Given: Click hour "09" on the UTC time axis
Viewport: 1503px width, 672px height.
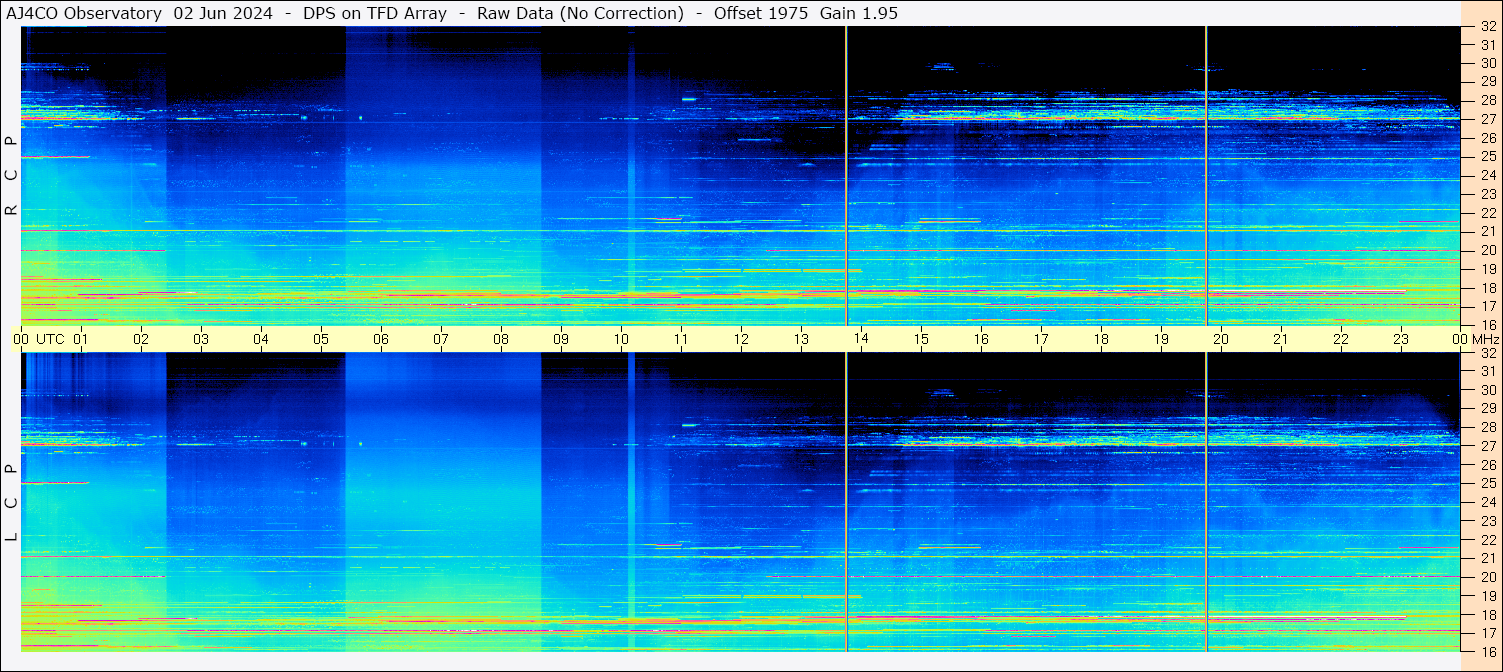Looking at the screenshot, I should (561, 339).
